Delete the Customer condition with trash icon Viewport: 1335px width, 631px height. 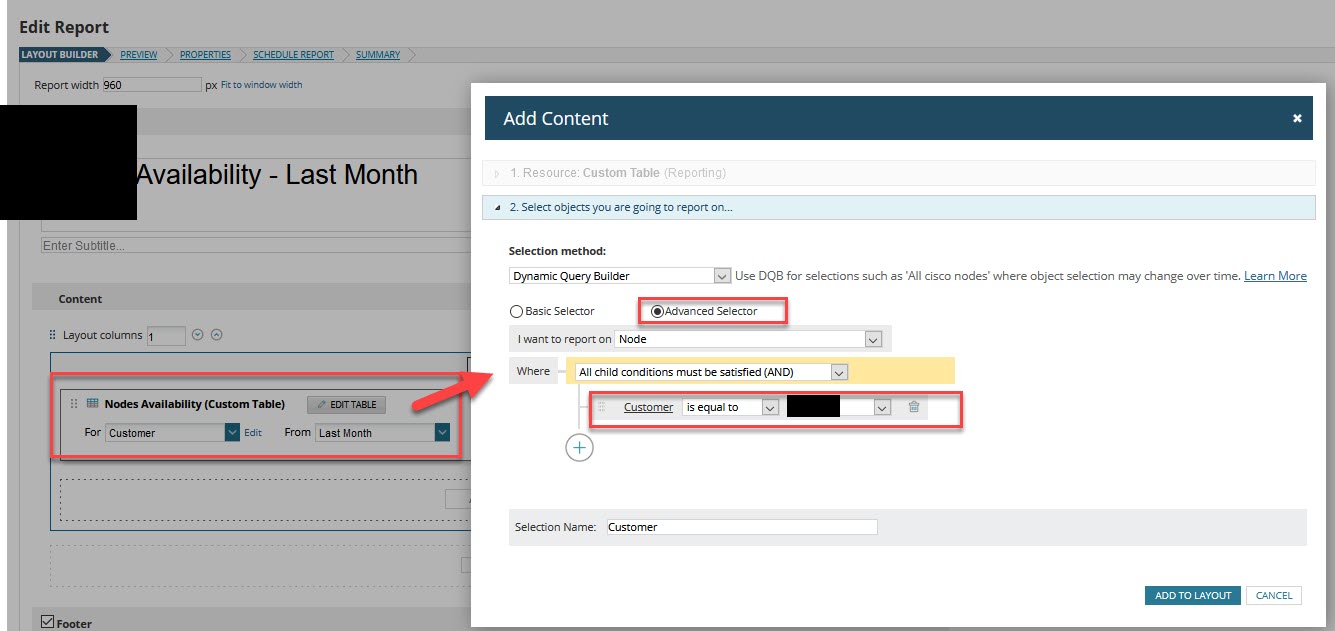click(x=913, y=407)
